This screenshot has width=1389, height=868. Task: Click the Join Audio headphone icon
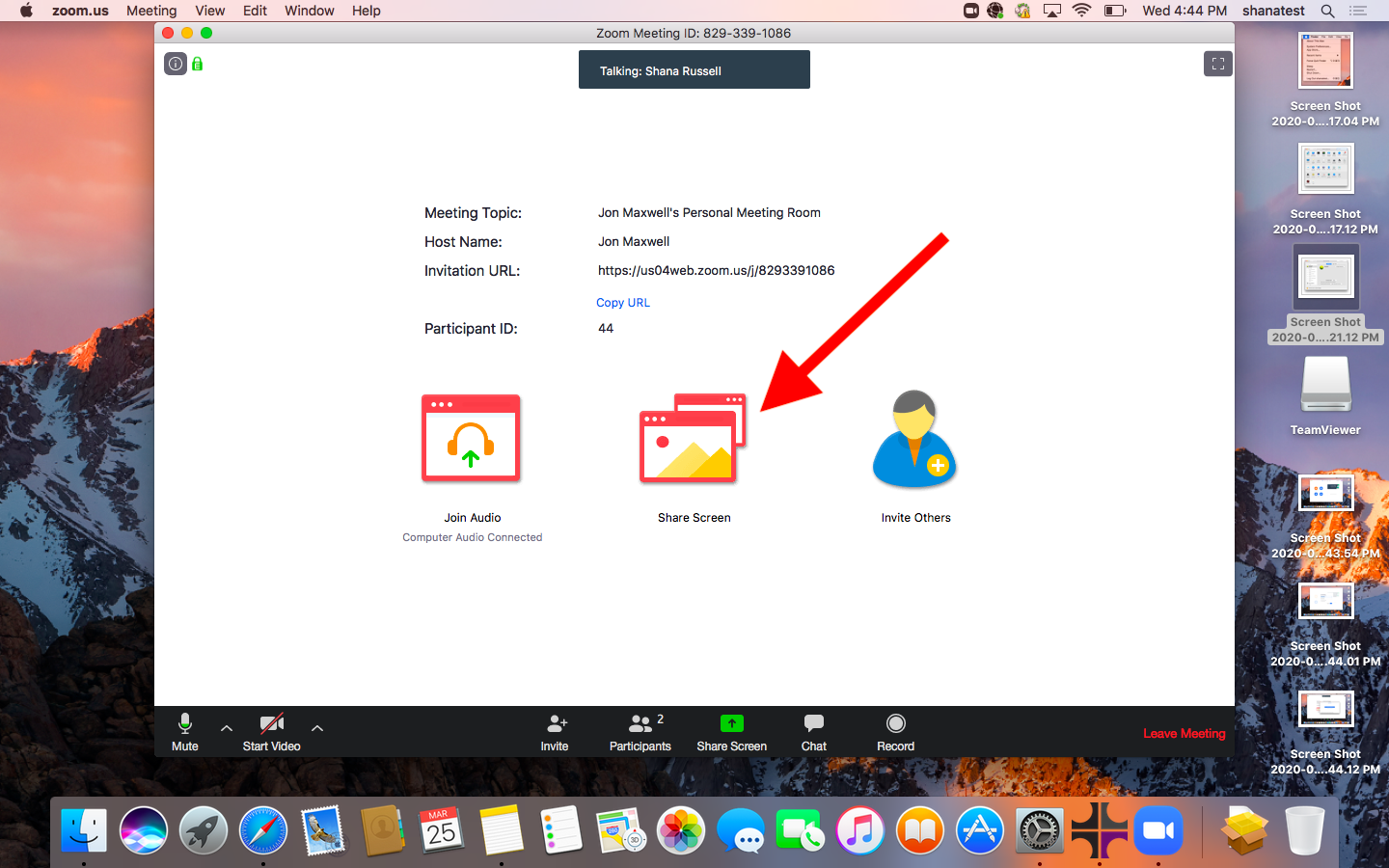click(471, 438)
